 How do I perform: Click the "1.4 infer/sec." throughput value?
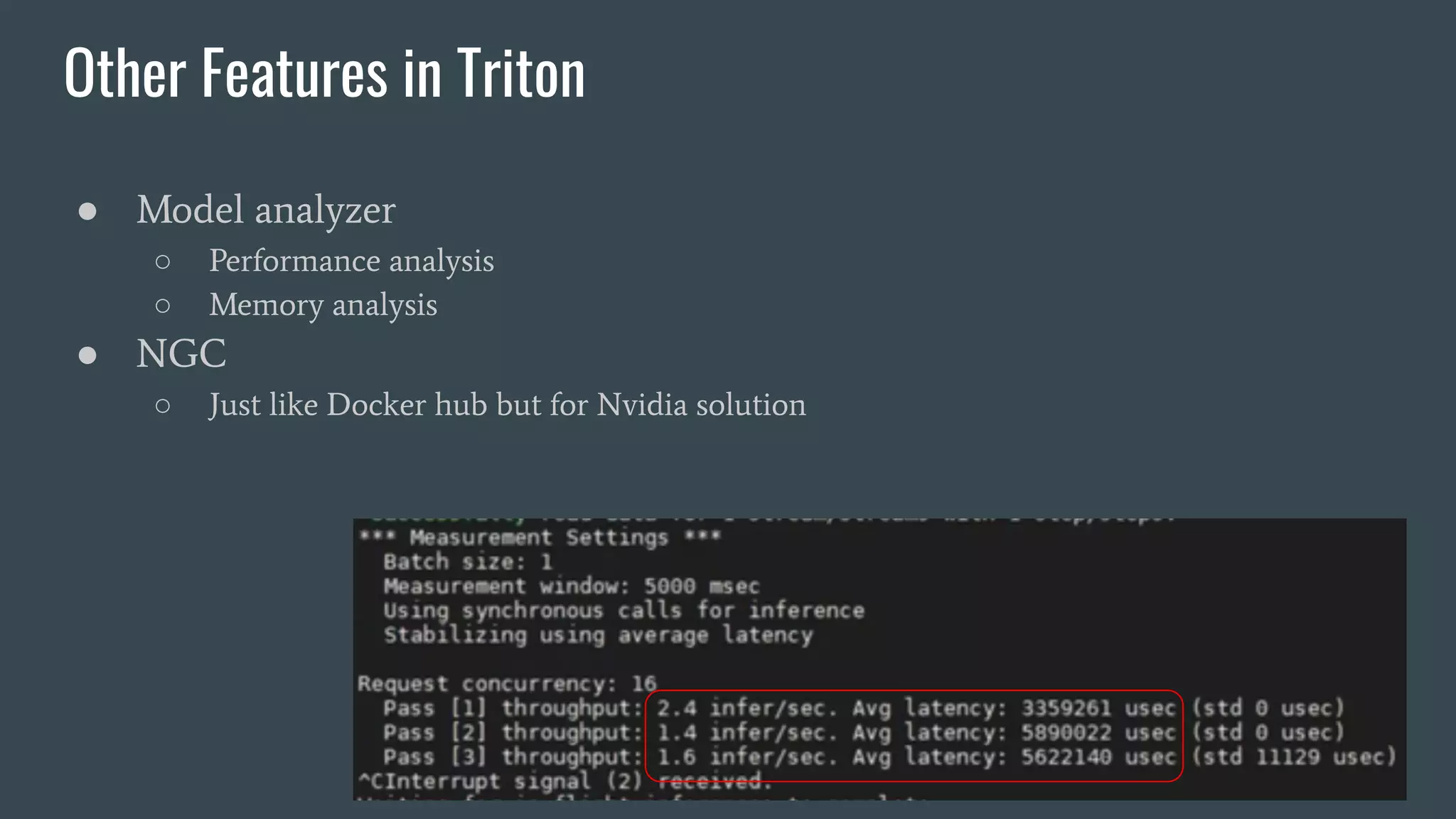tap(747, 733)
